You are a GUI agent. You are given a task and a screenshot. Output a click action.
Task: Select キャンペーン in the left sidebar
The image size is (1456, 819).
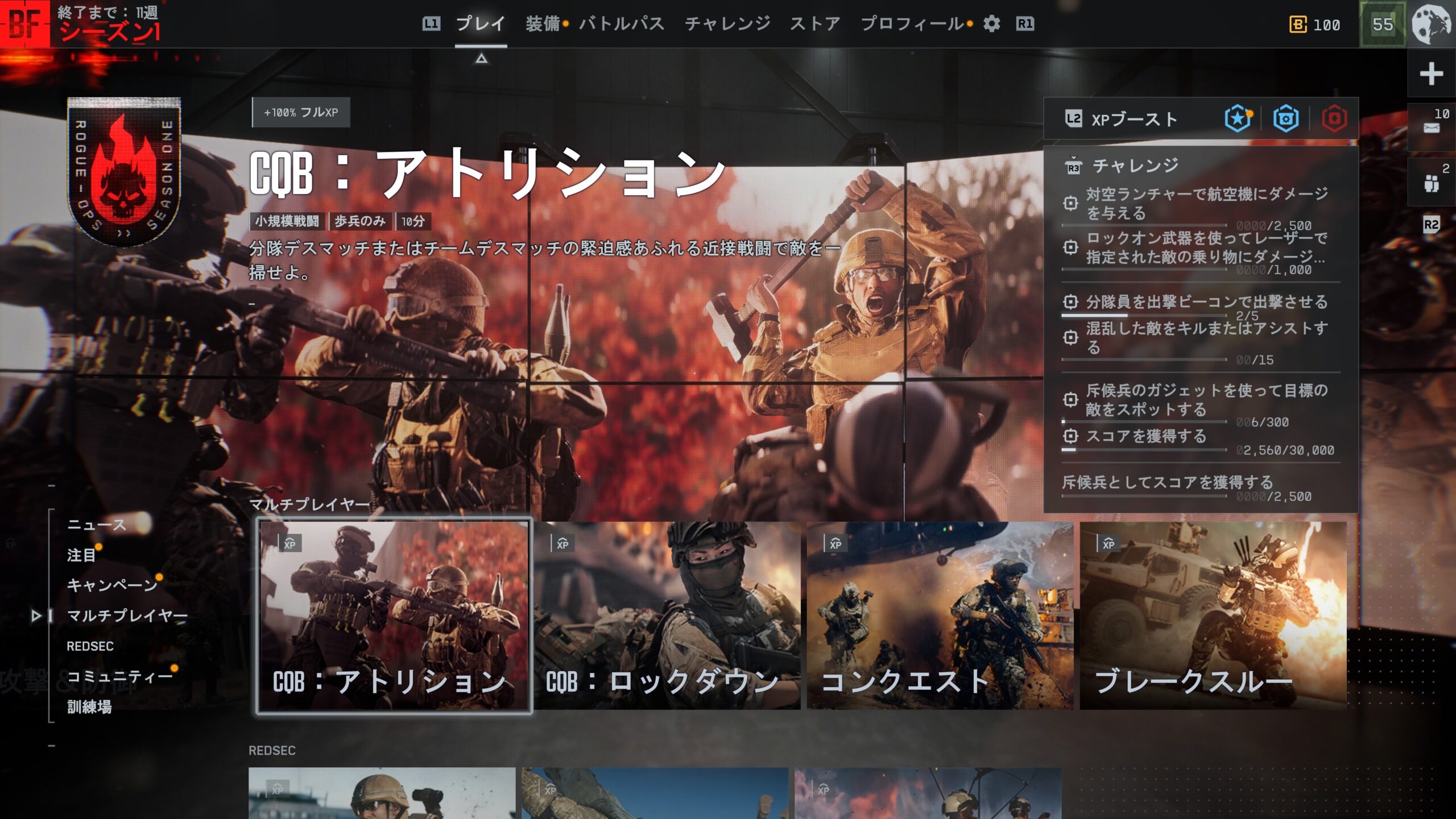[x=112, y=585]
